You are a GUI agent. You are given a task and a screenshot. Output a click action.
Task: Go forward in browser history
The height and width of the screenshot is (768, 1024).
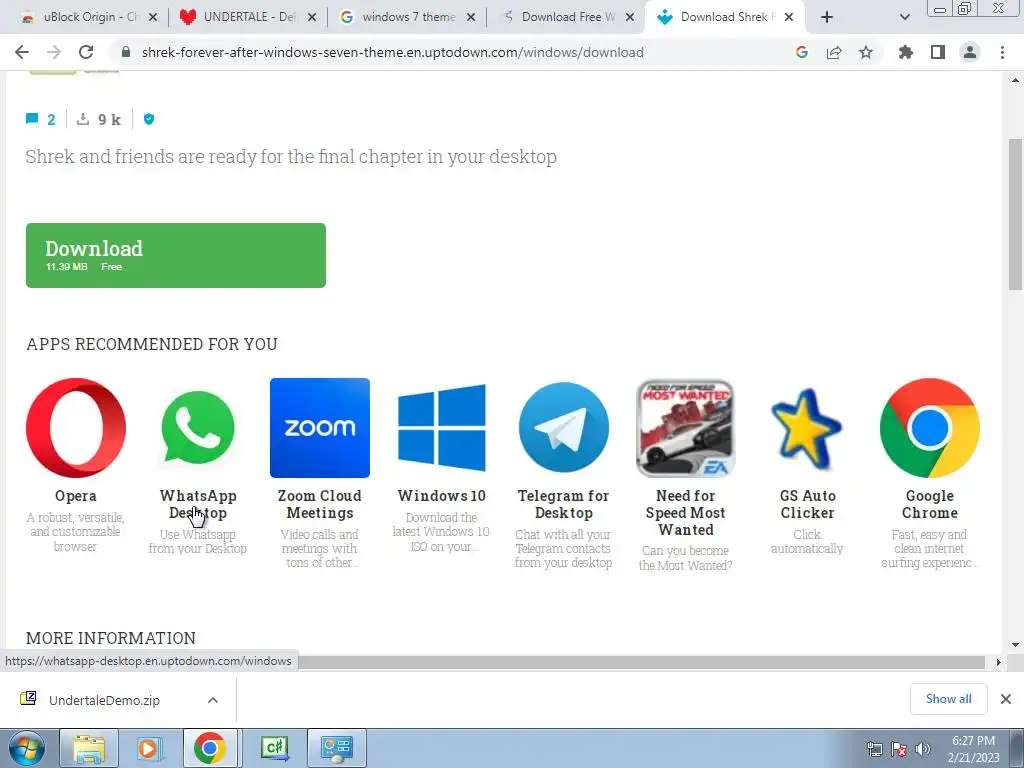click(x=54, y=52)
